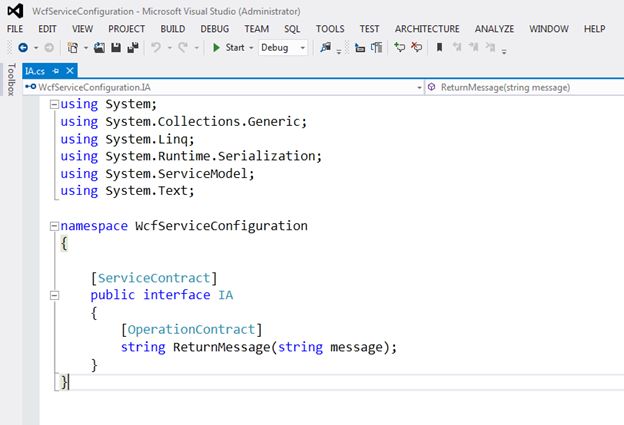Image resolution: width=624 pixels, height=425 pixels.
Task: Click the OperationContract attribute in code
Action: coord(191,329)
